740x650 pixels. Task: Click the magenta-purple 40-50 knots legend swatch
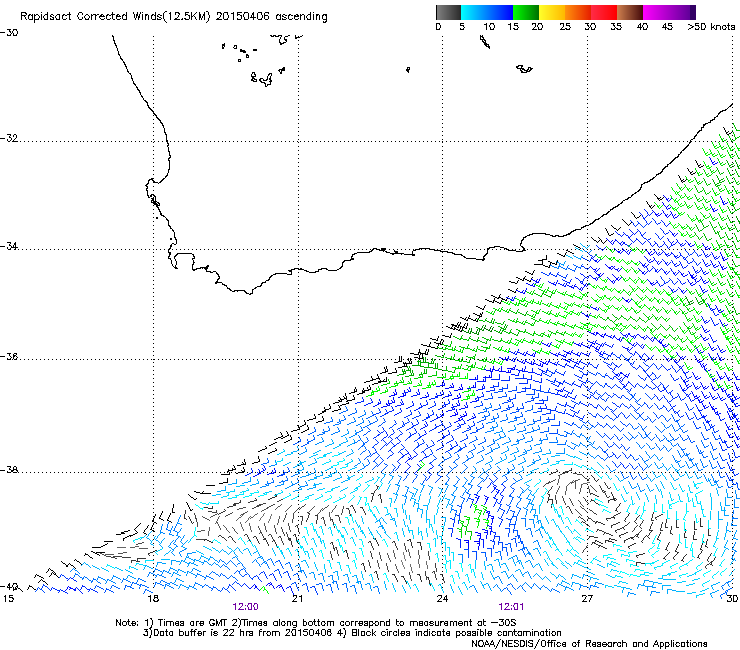tap(669, 12)
